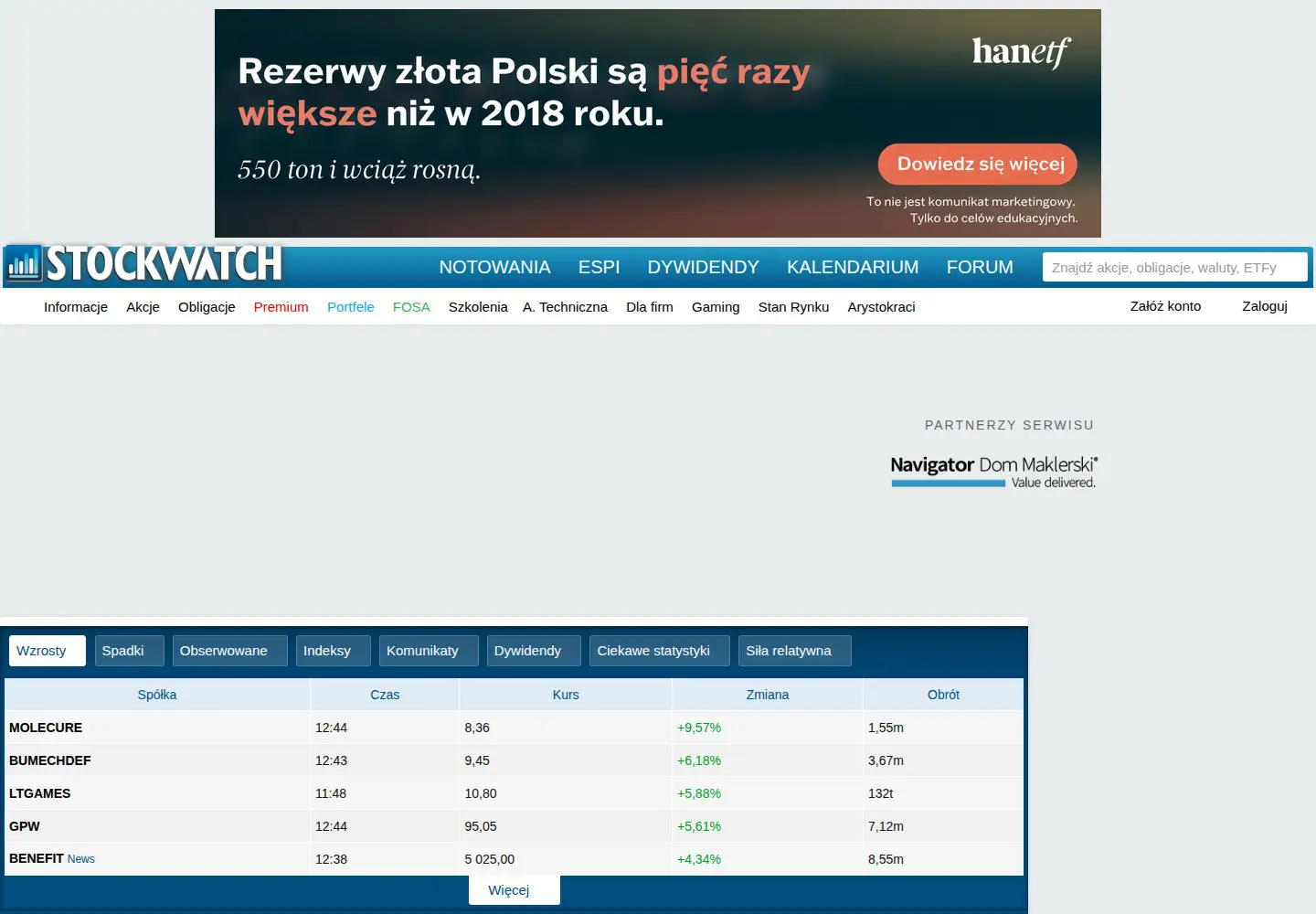Click the PARTNERZY SERWISU heading
The width and height of the screenshot is (1316, 914).
point(1009,425)
